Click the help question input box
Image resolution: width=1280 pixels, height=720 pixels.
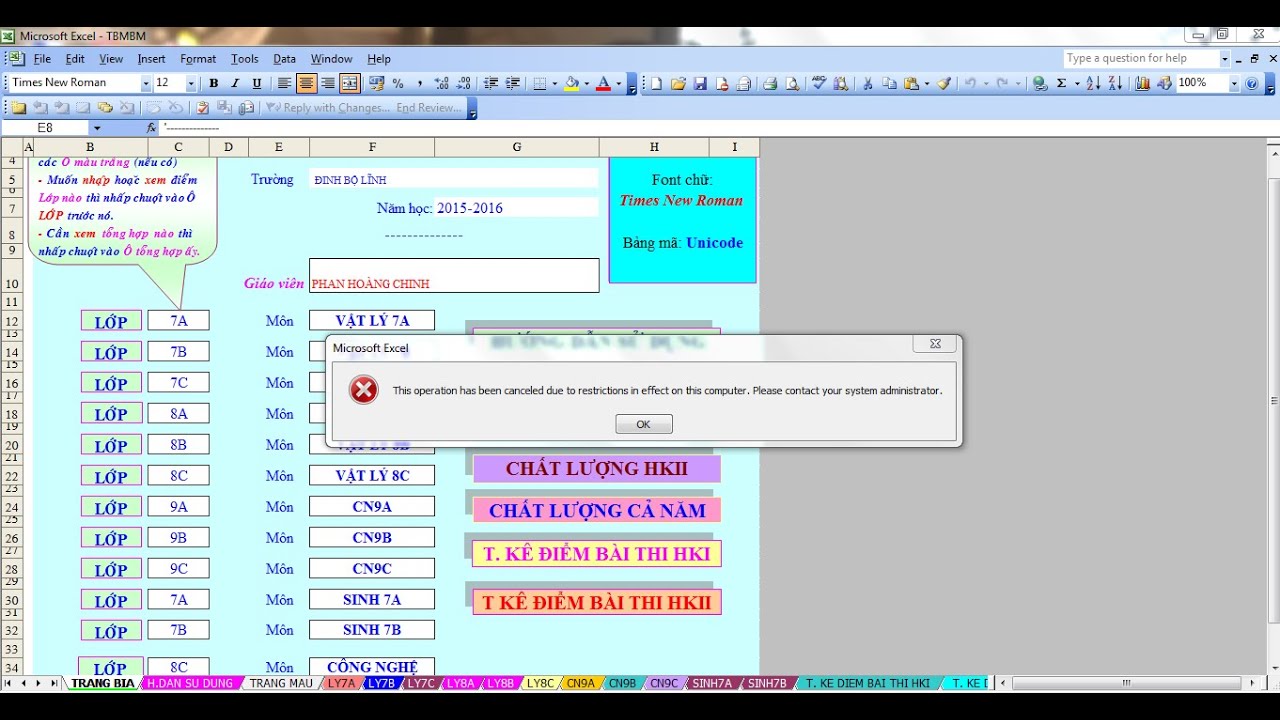(1140, 59)
